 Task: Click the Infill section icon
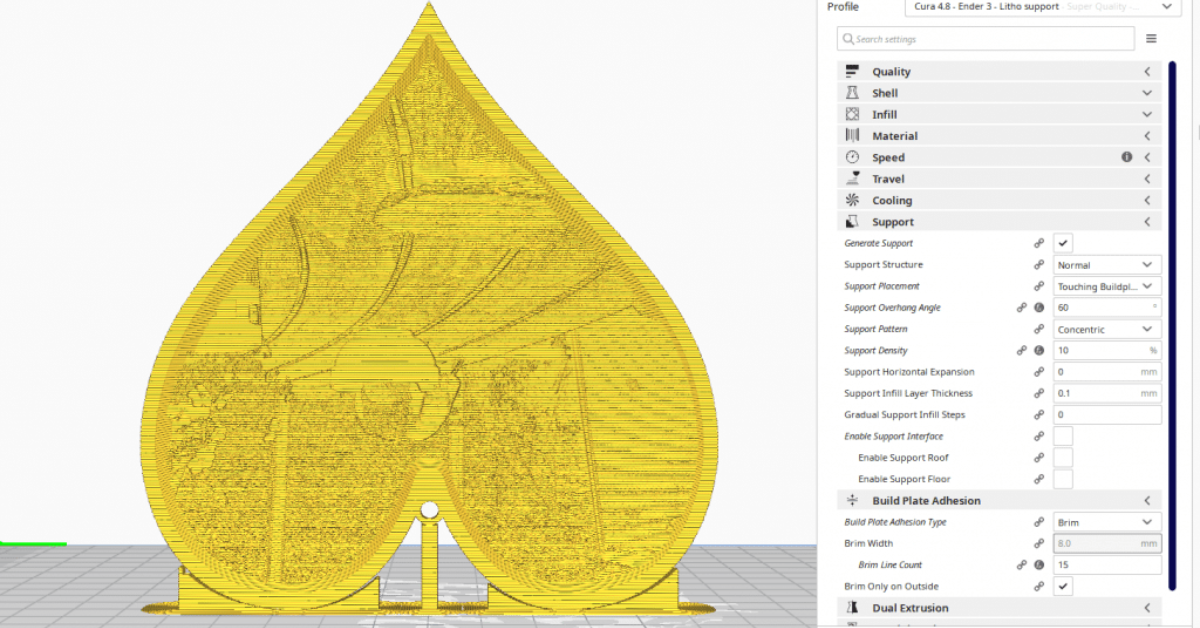(x=852, y=114)
